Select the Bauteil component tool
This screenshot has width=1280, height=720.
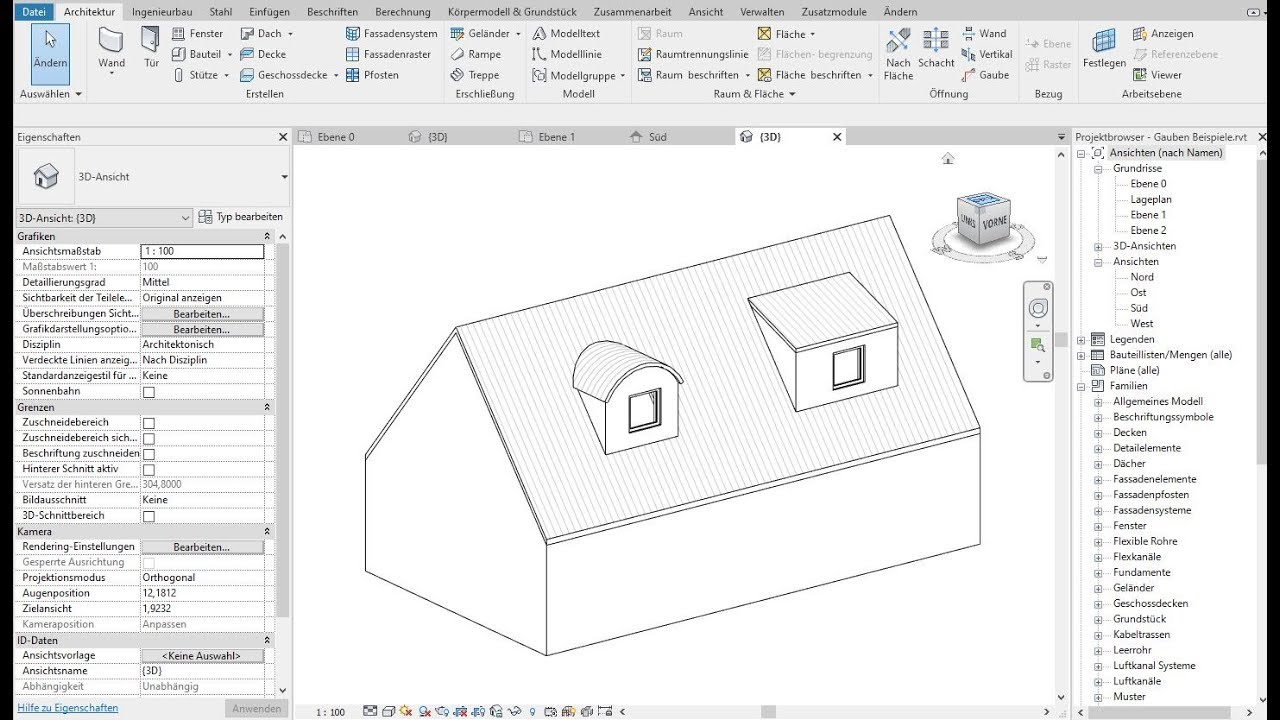(197, 54)
